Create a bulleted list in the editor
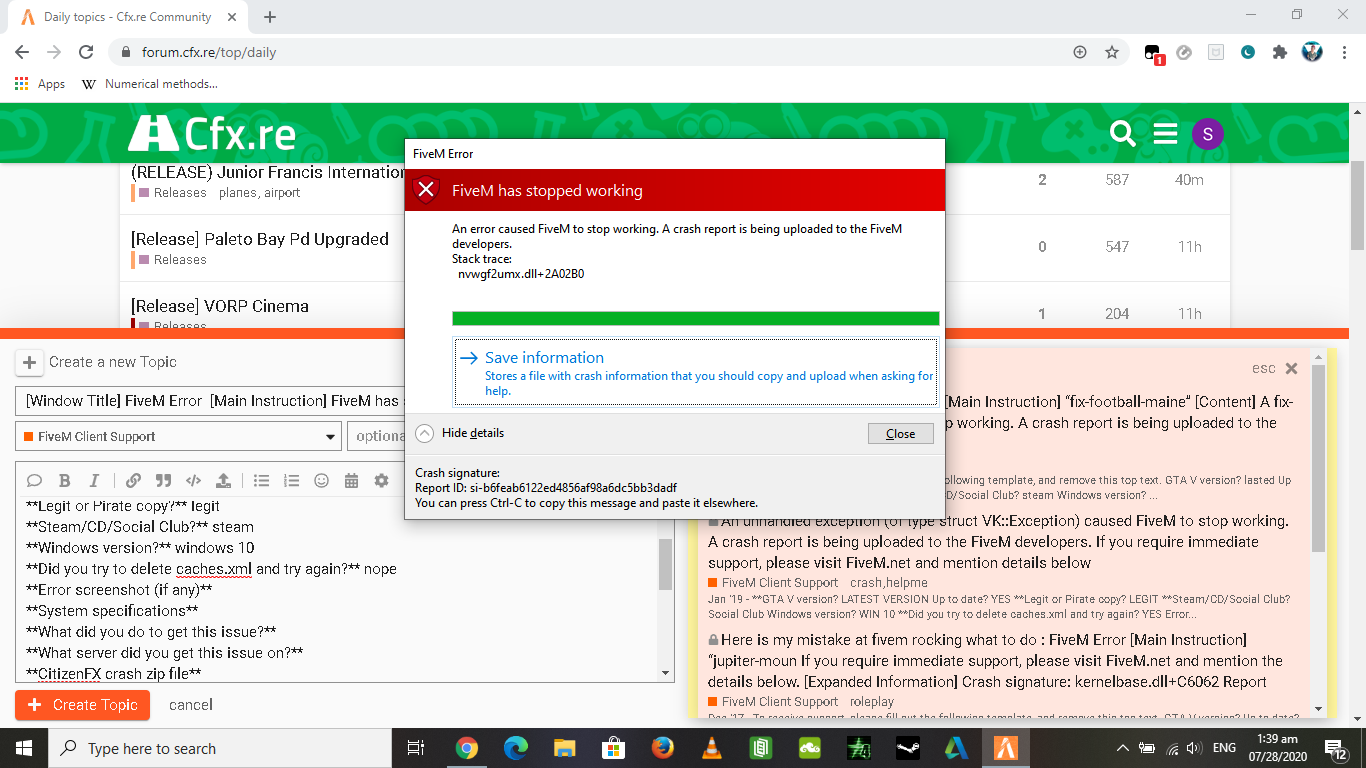This screenshot has height=768, width=1366. (261, 481)
